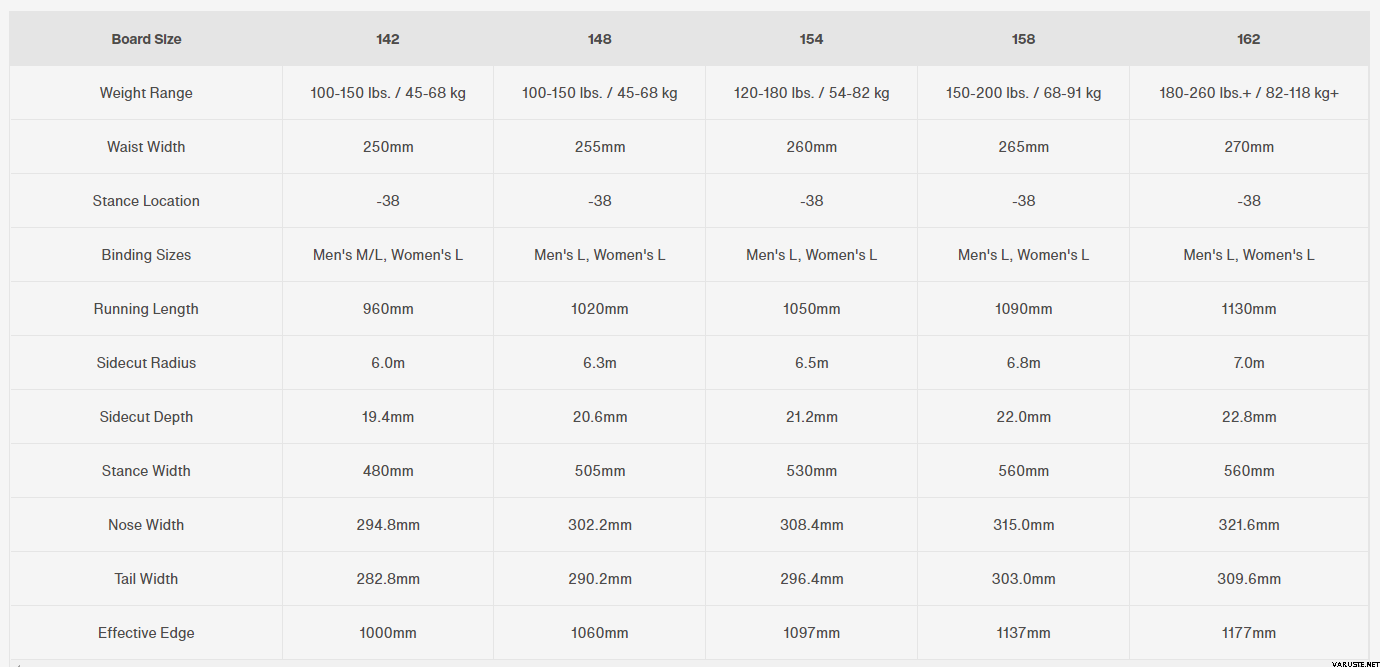The height and width of the screenshot is (667, 1380).
Task: Click the 180-260 lbs.+ weight range cell
Action: point(1249,93)
